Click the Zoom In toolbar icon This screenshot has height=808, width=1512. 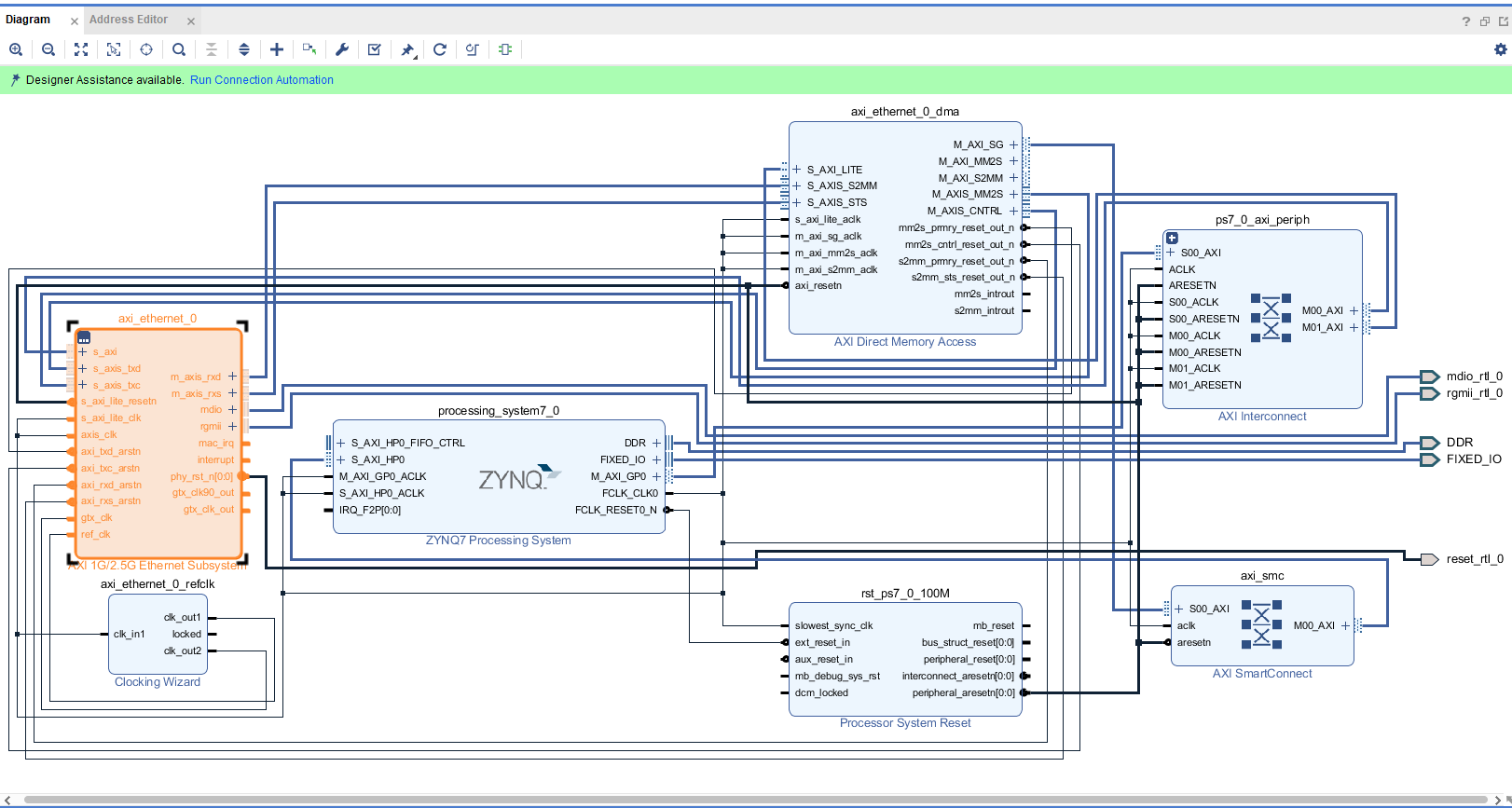[16, 49]
